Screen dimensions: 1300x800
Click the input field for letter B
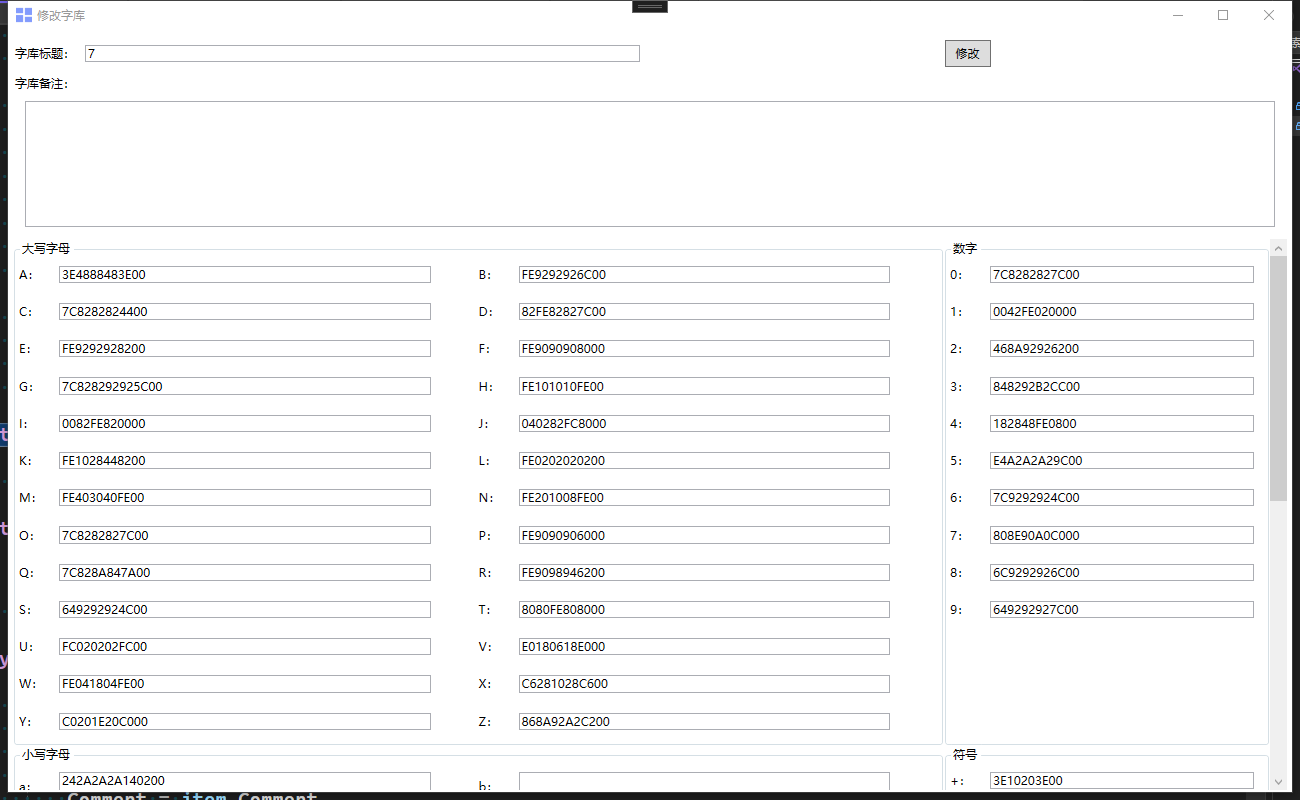click(704, 274)
